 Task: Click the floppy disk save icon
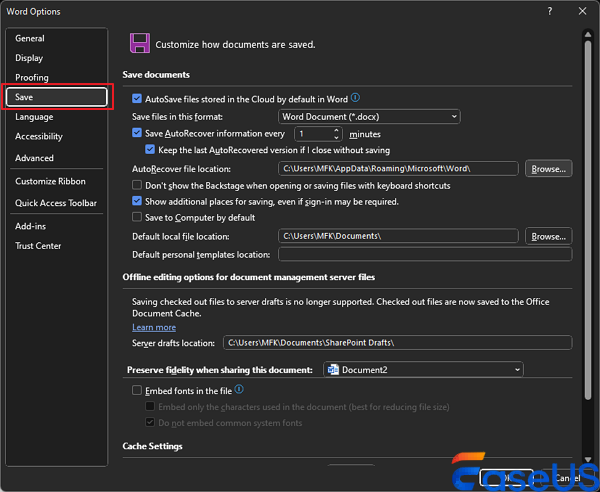140,42
